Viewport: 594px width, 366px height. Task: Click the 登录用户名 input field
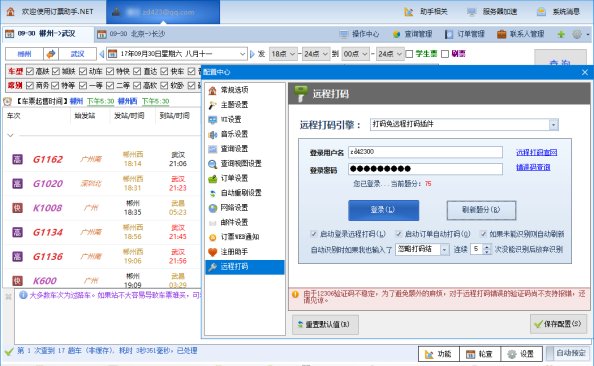(x=425, y=152)
